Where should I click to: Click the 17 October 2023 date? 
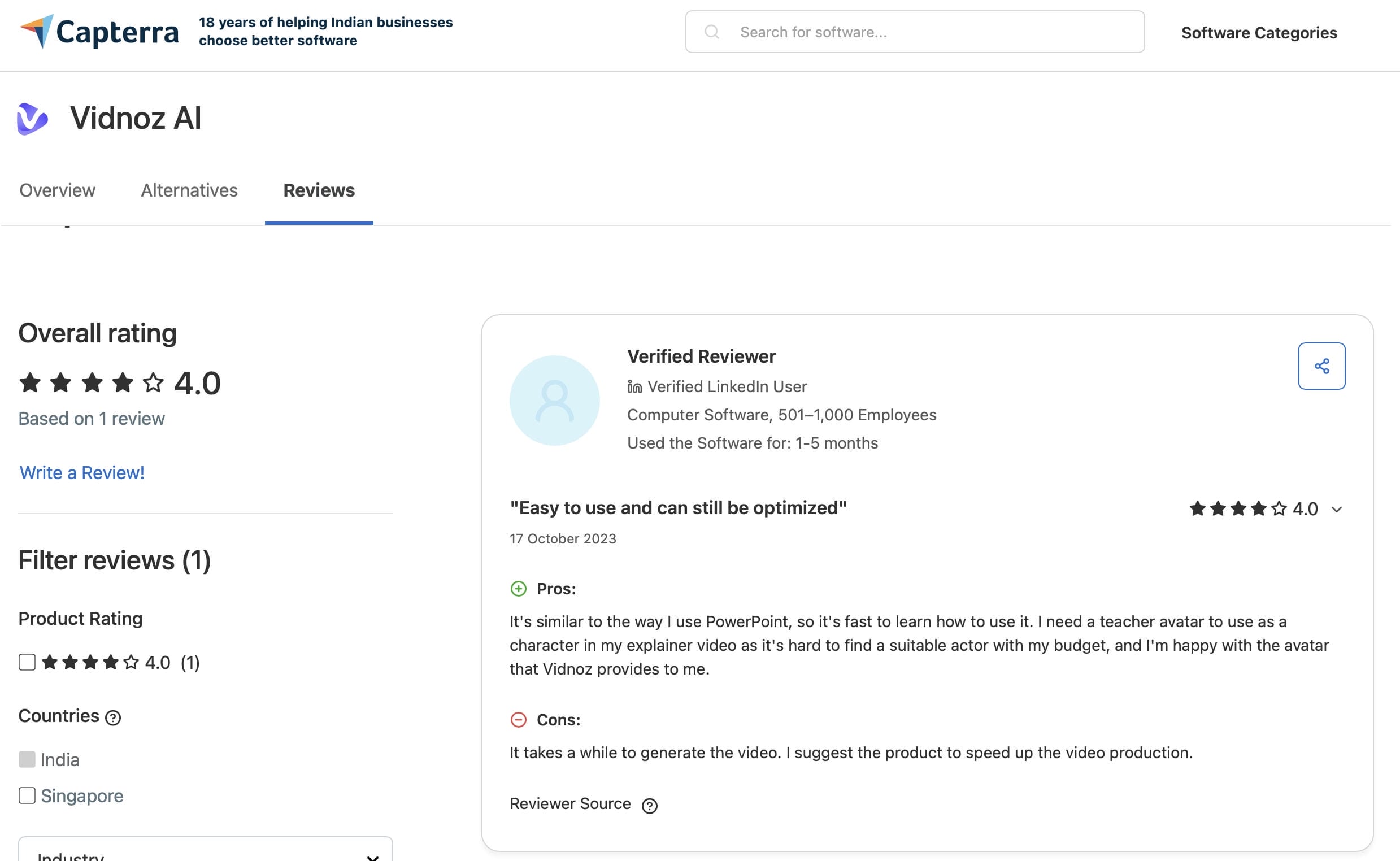point(563,539)
